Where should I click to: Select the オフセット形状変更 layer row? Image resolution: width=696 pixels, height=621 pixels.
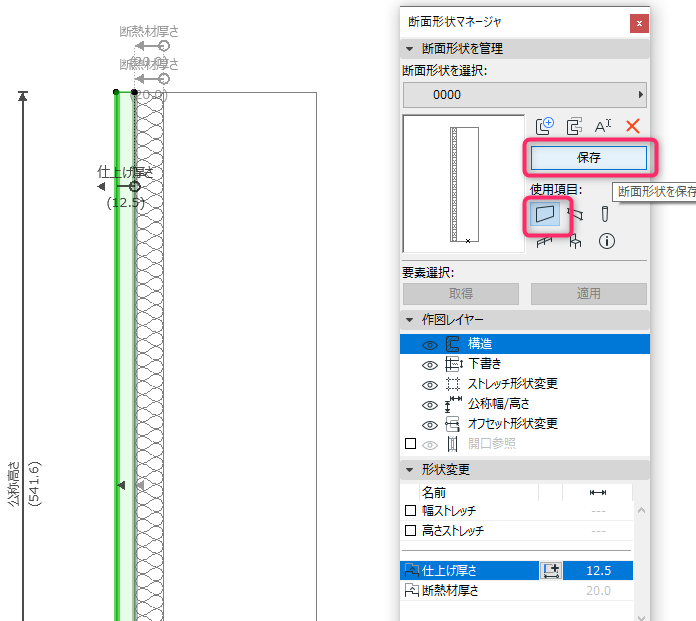click(525, 424)
